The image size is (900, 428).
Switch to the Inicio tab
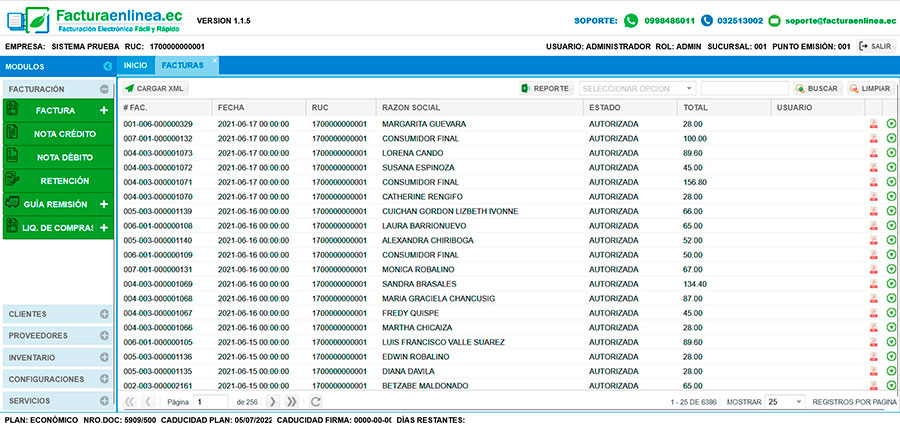(x=135, y=65)
